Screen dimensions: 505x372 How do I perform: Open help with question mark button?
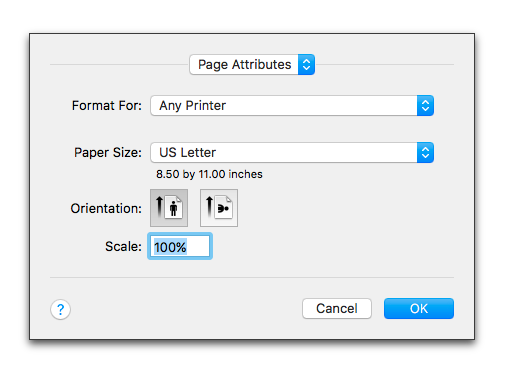pyautogui.click(x=60, y=310)
